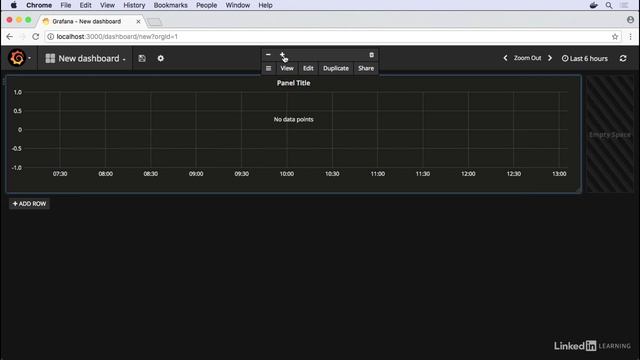Viewport: 640px width, 360px height.
Task: Decrease panel width with minus icon
Action: click(x=268, y=54)
